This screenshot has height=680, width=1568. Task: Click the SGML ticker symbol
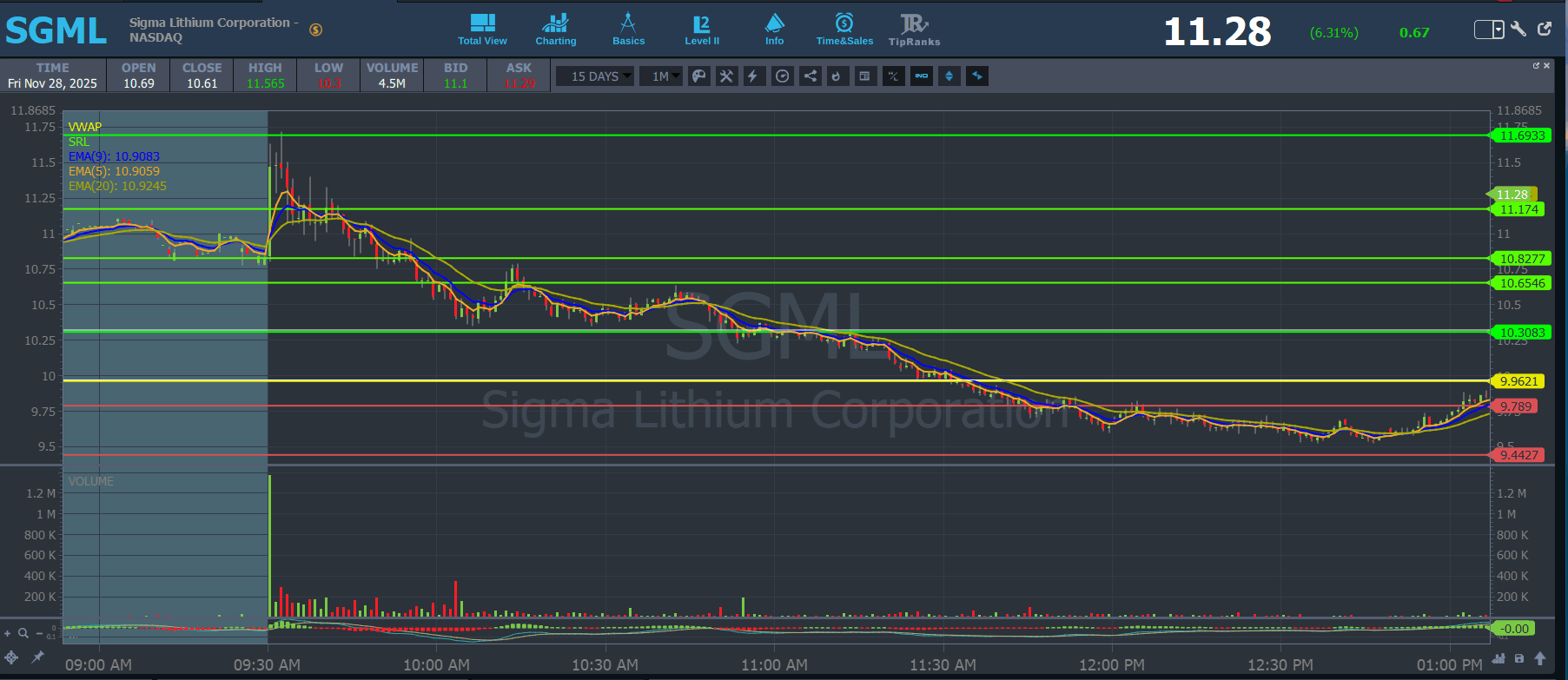[56, 30]
